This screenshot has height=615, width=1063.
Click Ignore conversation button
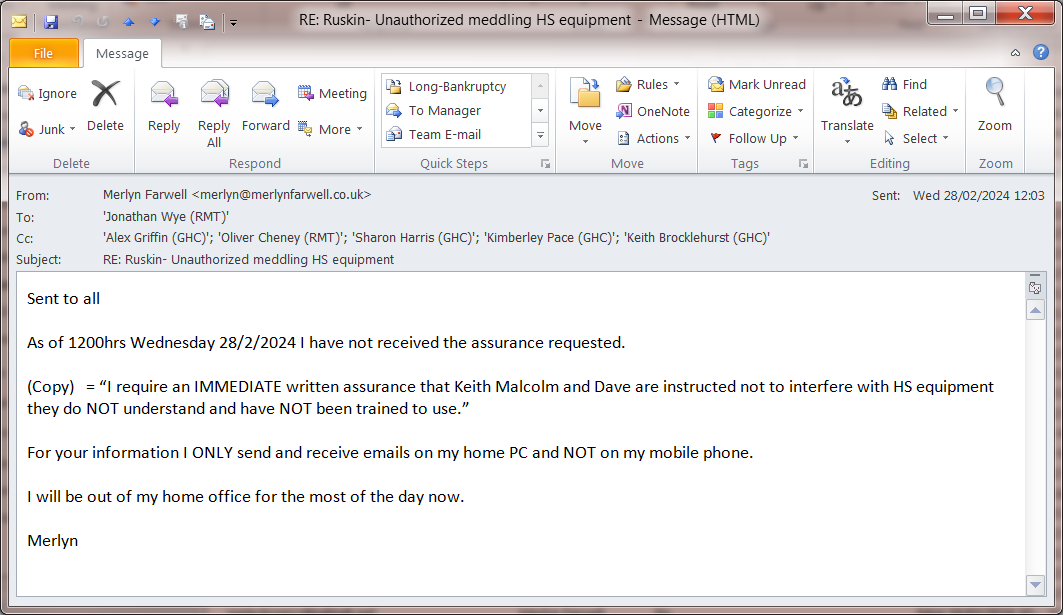point(47,94)
